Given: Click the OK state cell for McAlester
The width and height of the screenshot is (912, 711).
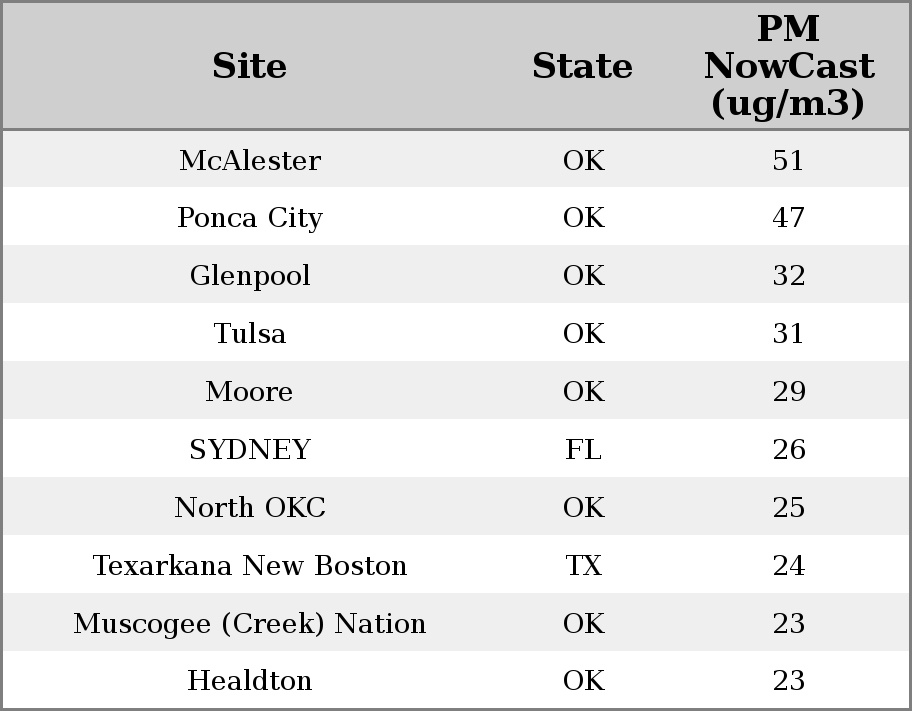Looking at the screenshot, I should coord(583,160).
